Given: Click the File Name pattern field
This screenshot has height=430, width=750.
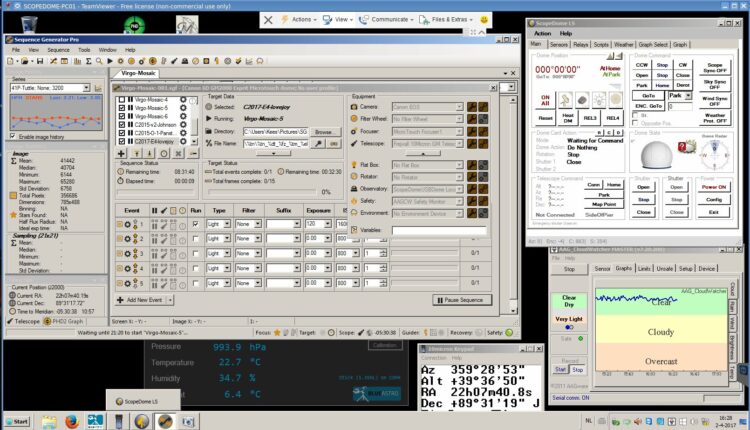Looking at the screenshot, I should tap(276, 143).
